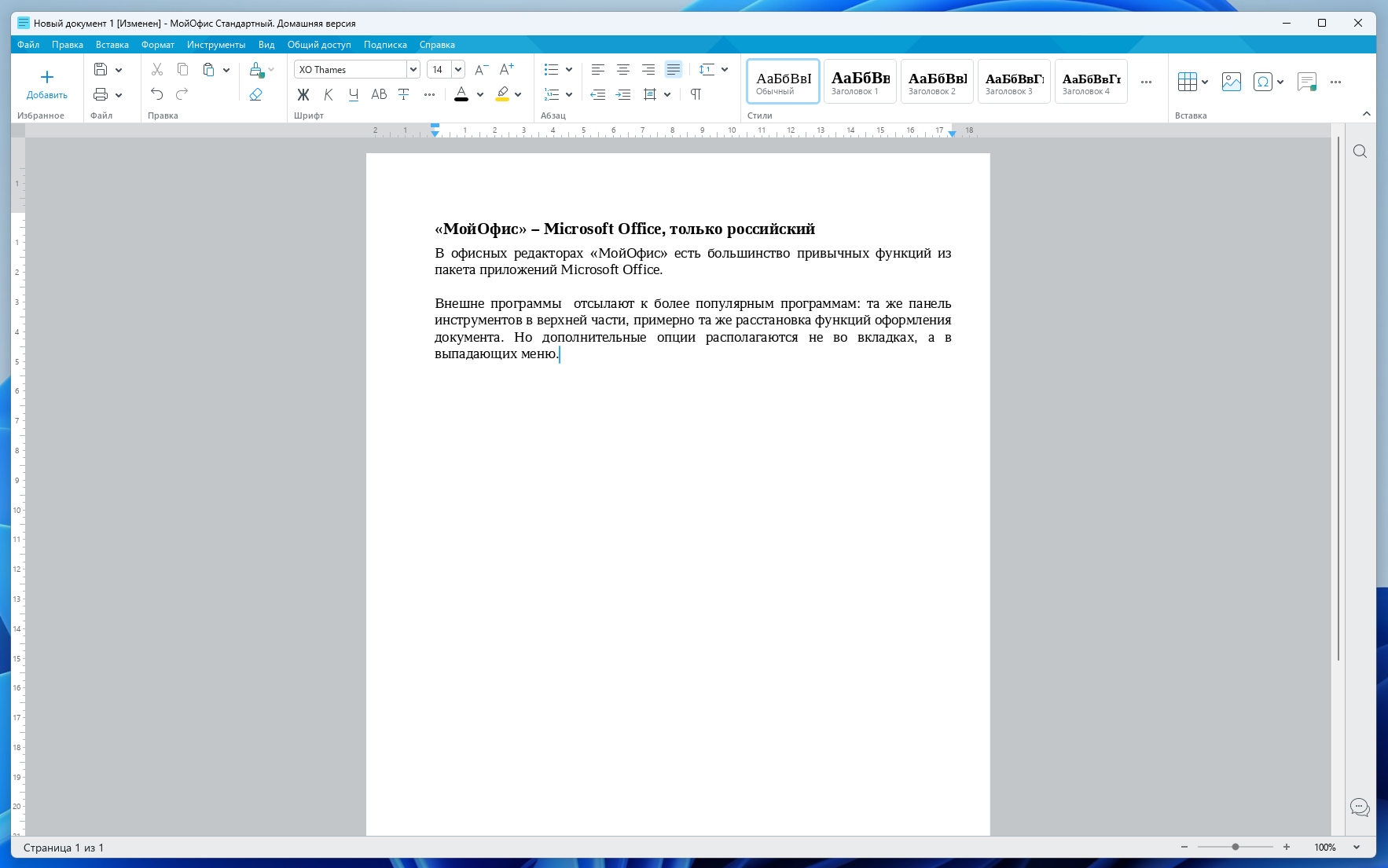Align text to the left
The width and height of the screenshot is (1388, 868).
coord(598,69)
